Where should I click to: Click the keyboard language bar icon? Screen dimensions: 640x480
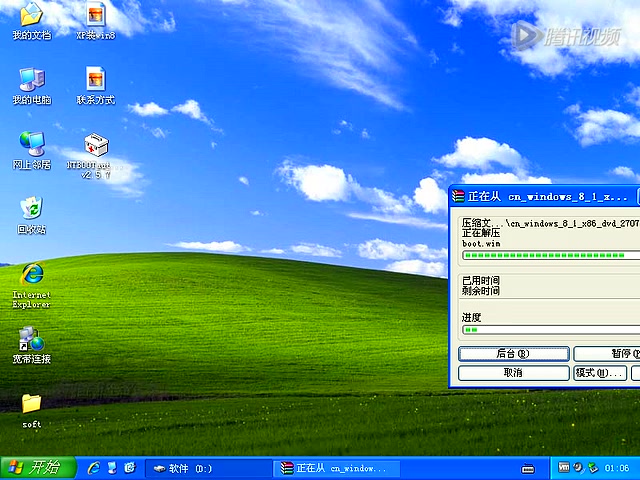(528, 469)
